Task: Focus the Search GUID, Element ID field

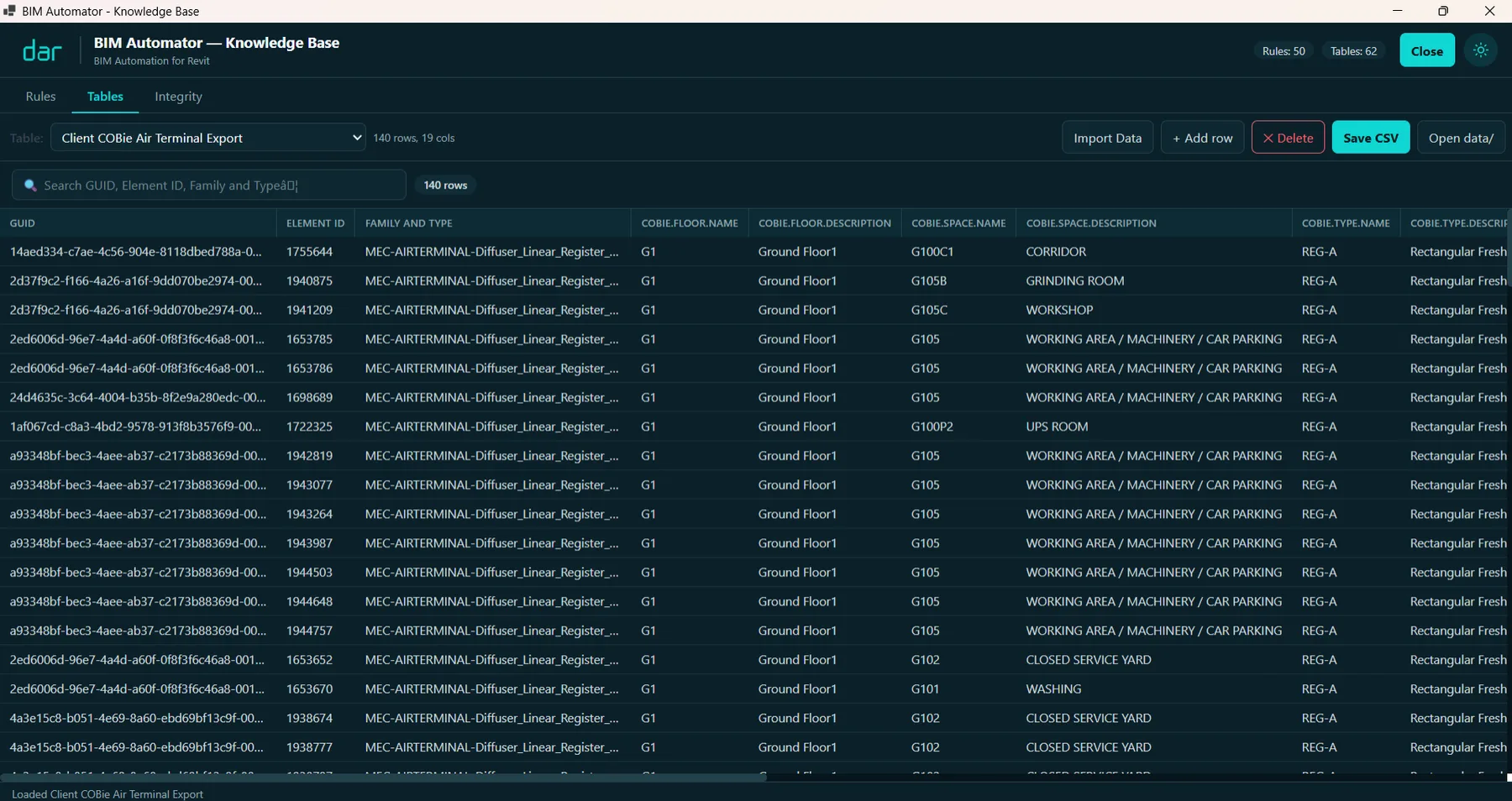Action: 209,185
